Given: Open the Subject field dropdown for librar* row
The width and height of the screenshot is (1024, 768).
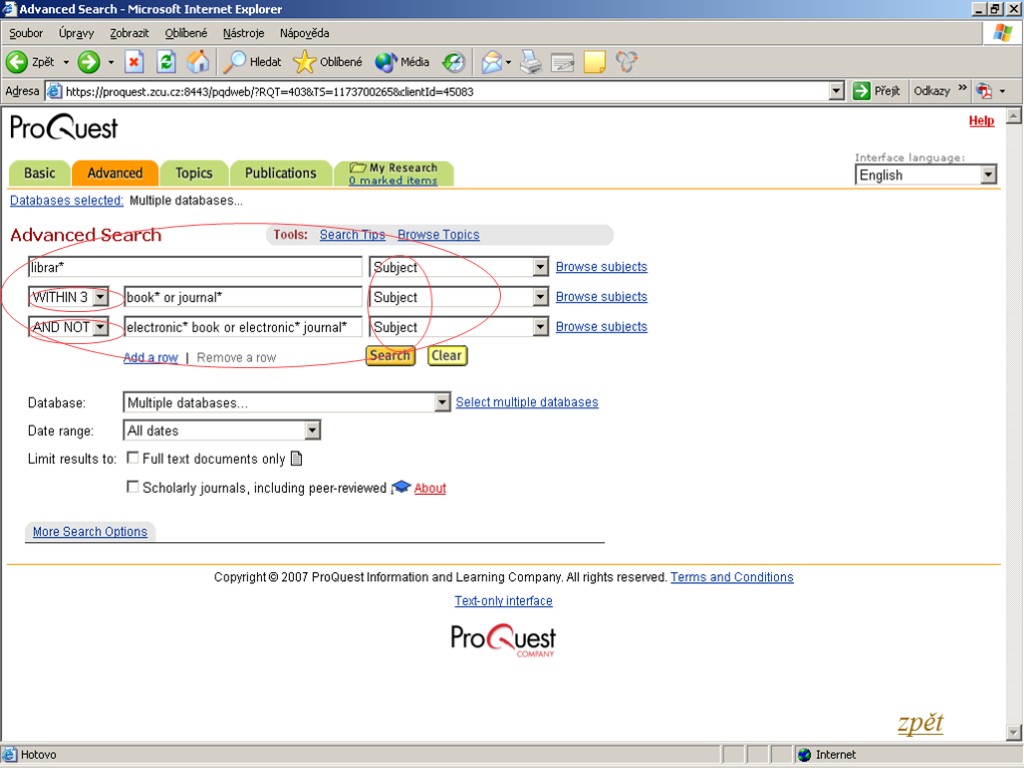Looking at the screenshot, I should [x=540, y=267].
